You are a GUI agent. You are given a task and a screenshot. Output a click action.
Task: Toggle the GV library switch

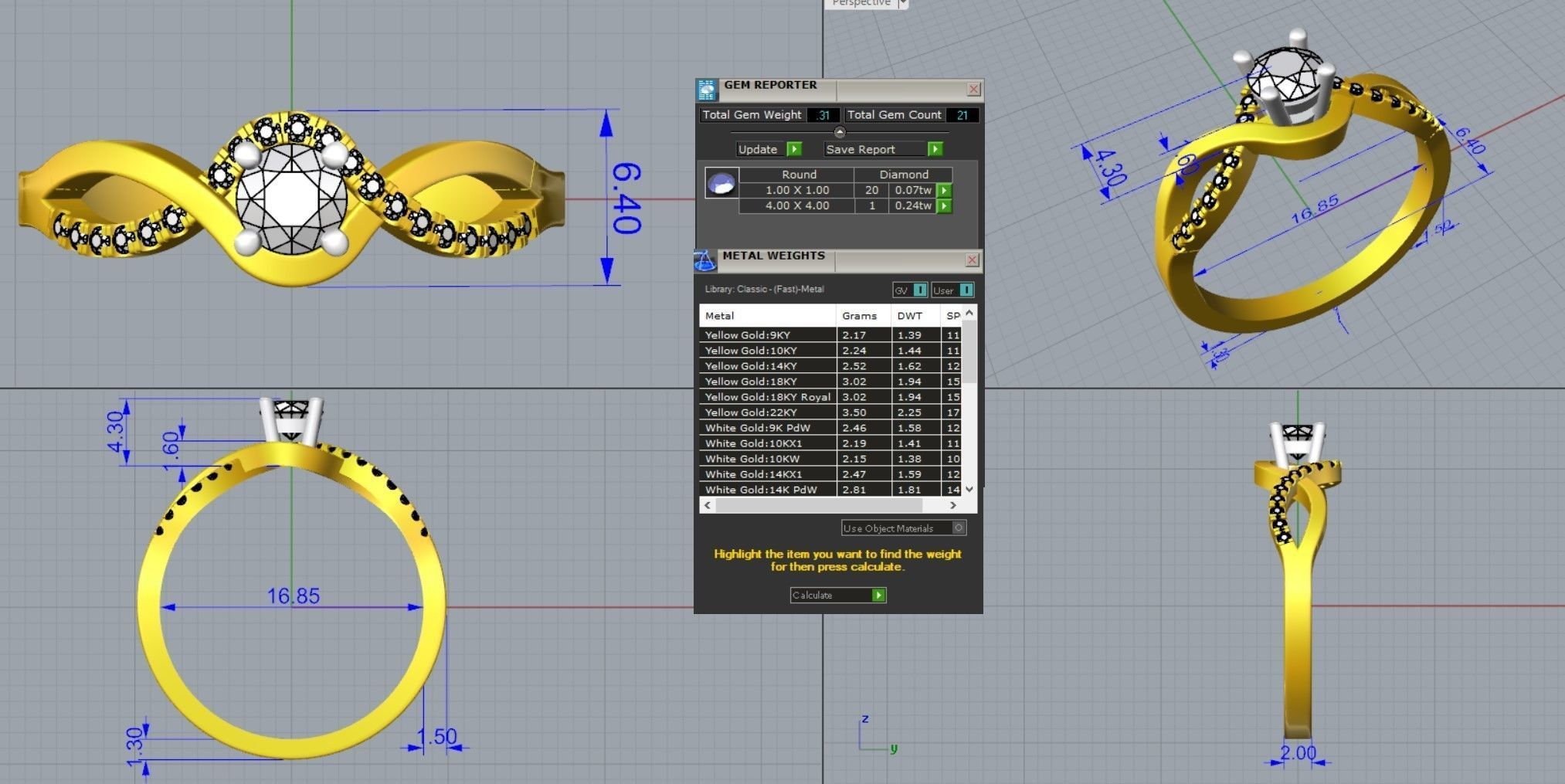[x=911, y=290]
